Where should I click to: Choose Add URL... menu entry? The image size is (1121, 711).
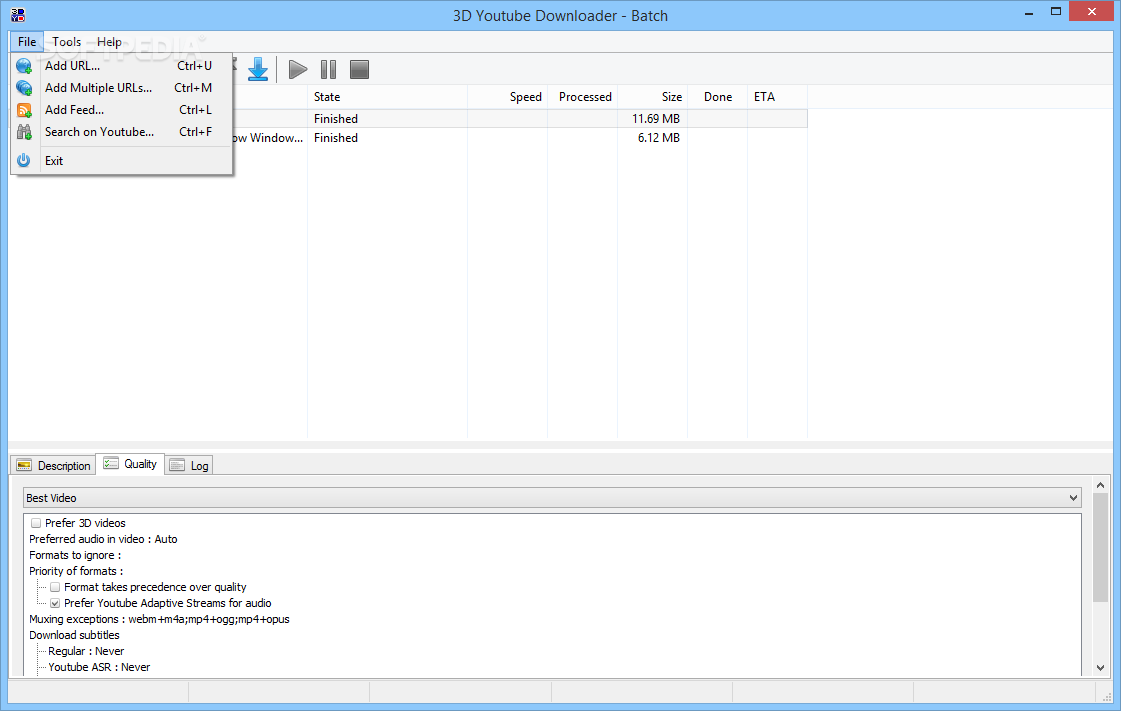(x=122, y=66)
